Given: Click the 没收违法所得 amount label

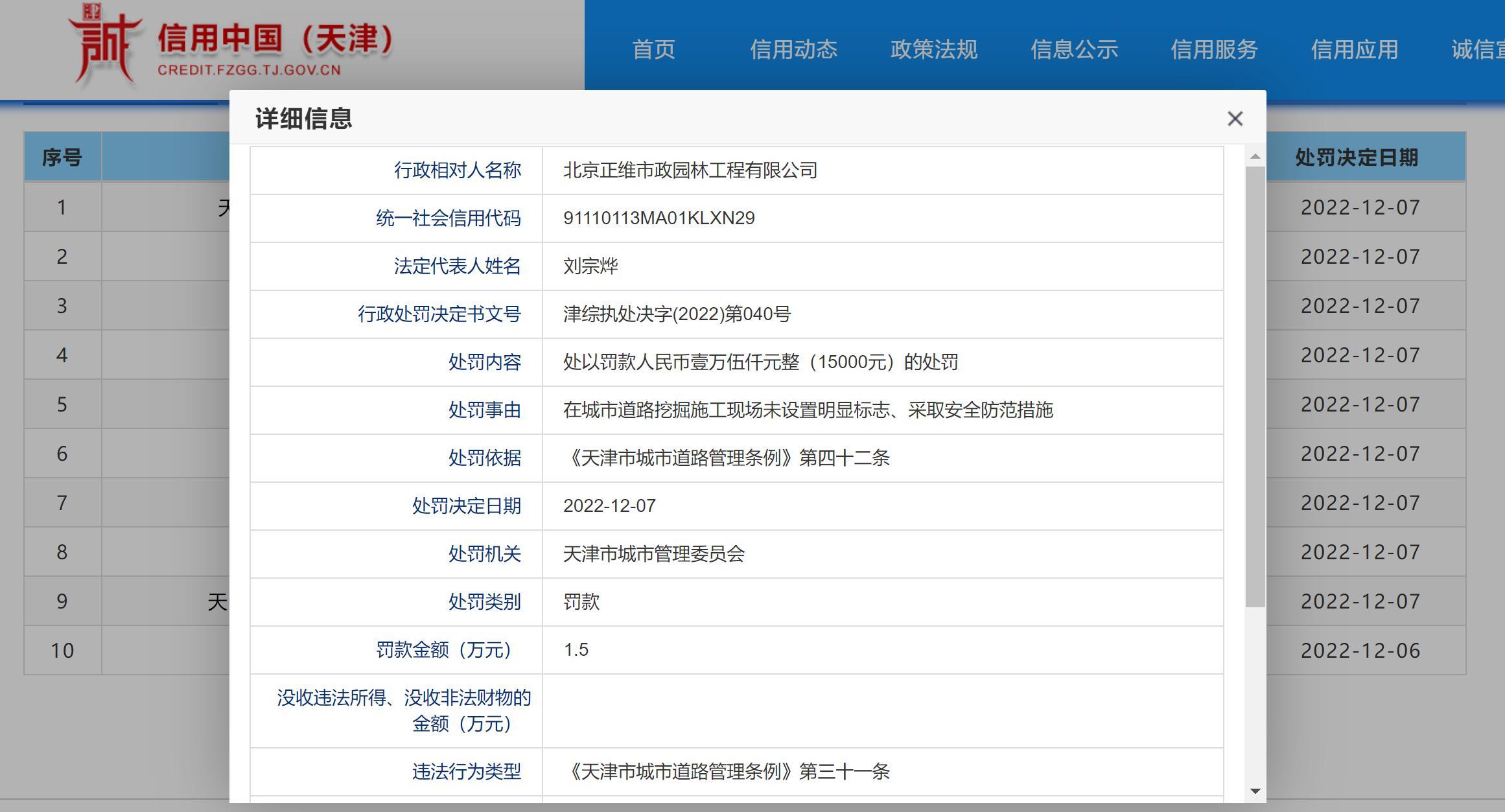Looking at the screenshot, I should pyautogui.click(x=404, y=711).
